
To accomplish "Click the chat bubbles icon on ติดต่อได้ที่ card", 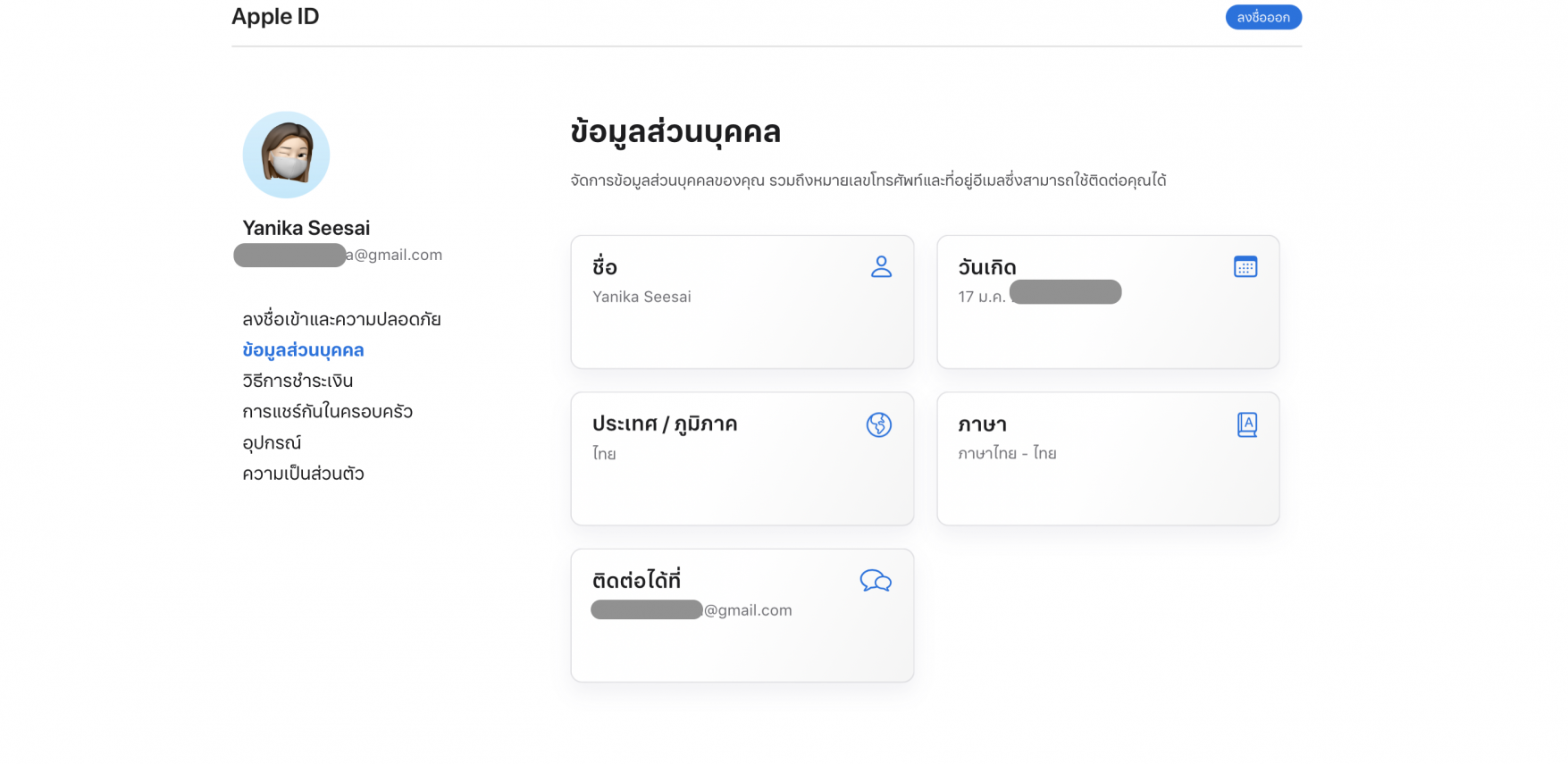I will [875, 581].
